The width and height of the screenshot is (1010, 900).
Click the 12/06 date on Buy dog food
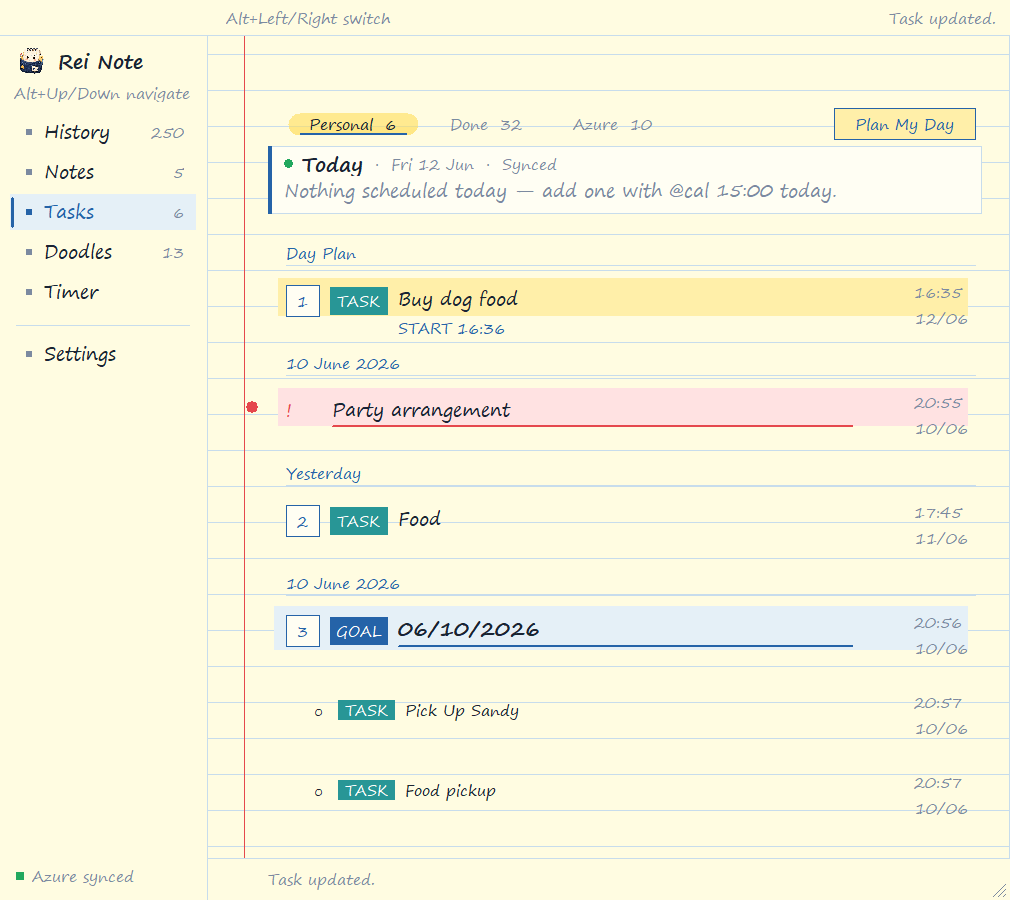click(x=941, y=319)
